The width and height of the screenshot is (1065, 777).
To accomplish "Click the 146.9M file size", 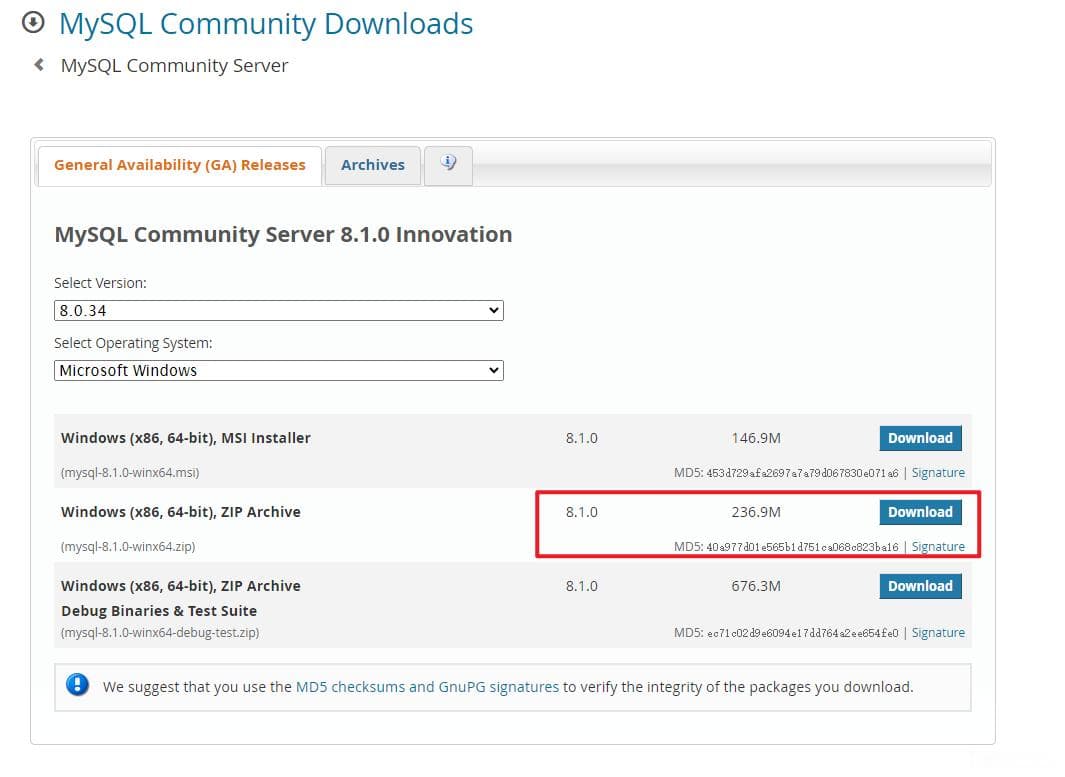I will coord(756,438).
